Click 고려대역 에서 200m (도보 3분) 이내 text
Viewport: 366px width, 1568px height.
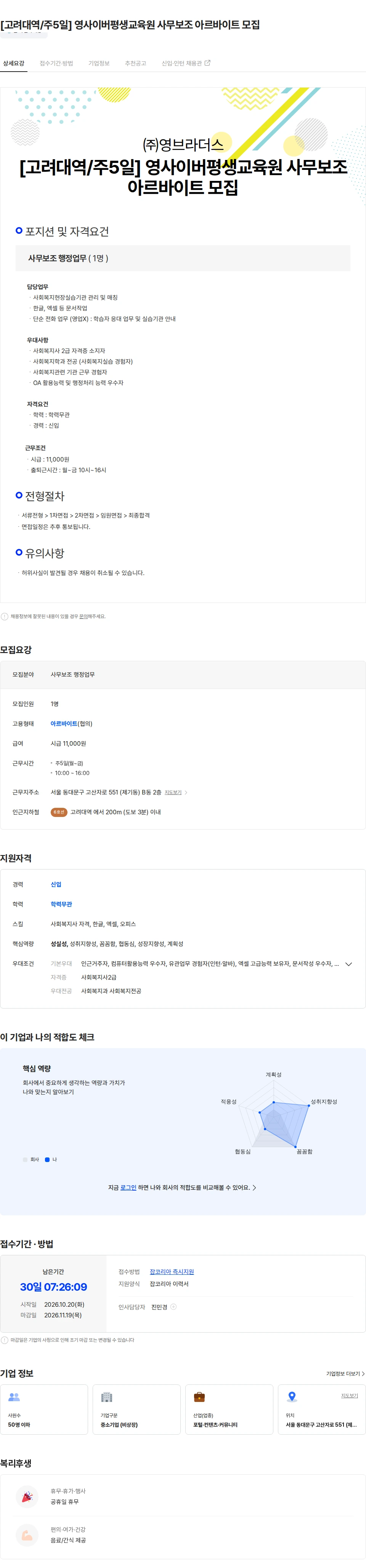(116, 812)
